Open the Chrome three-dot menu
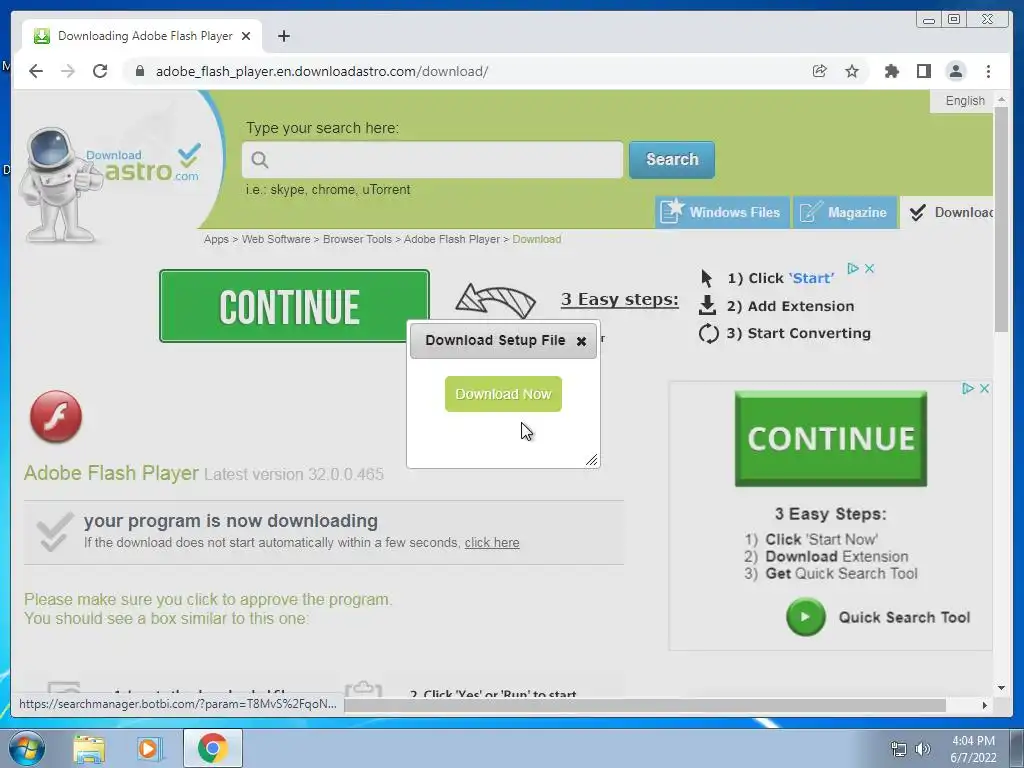The width and height of the screenshot is (1024, 768). (988, 71)
